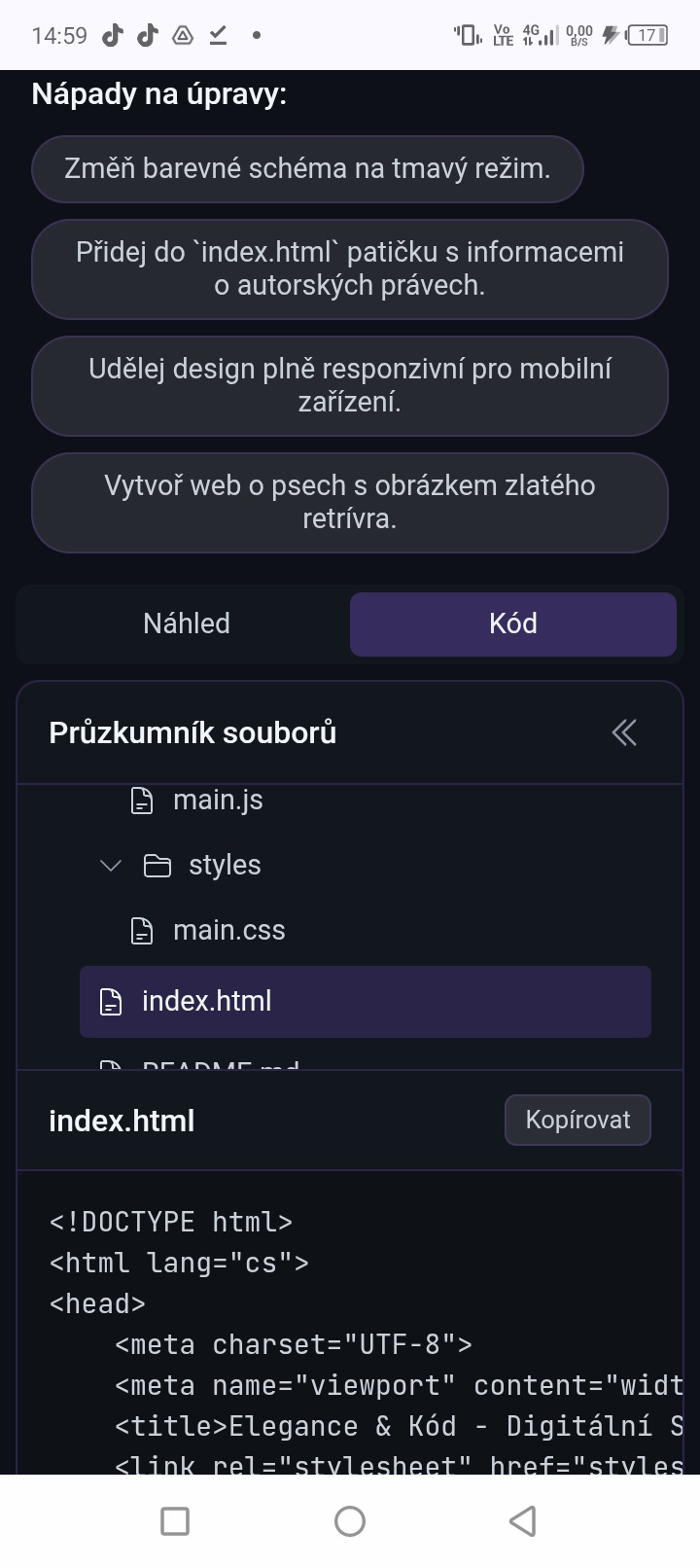The image size is (700, 1568).
Task: Pick the golden retriever website suggestion
Action: (350, 502)
